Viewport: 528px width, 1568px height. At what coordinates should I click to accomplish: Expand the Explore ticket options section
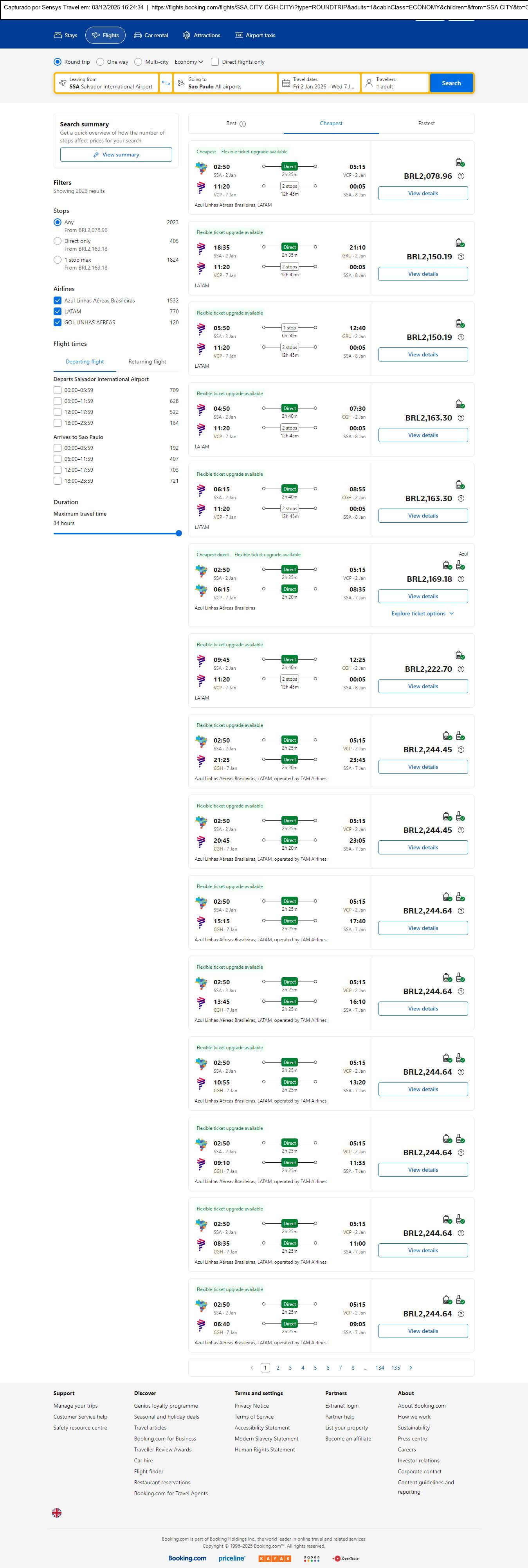click(423, 613)
